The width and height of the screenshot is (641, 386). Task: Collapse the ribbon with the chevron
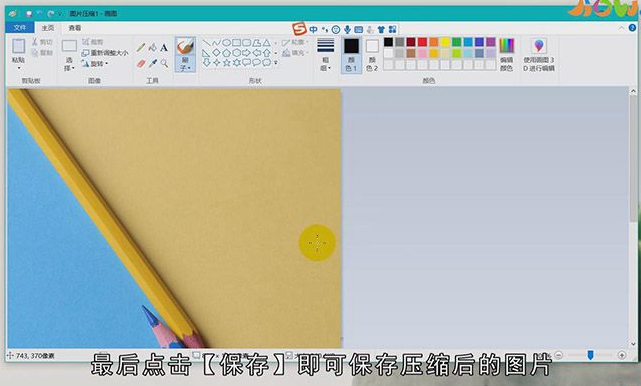pyautogui.click(x=621, y=28)
